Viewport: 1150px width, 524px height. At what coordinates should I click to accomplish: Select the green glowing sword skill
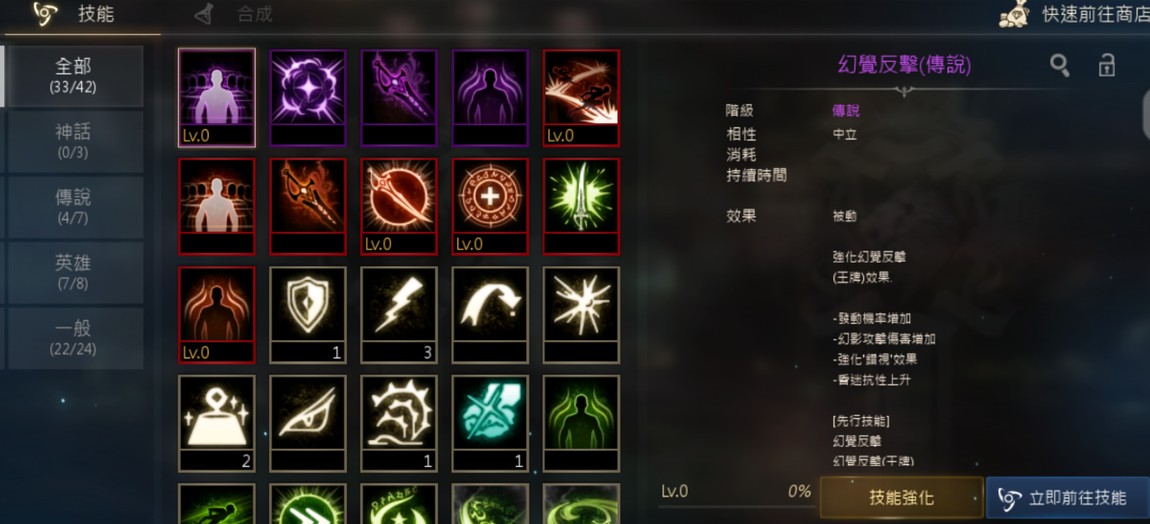(581, 206)
